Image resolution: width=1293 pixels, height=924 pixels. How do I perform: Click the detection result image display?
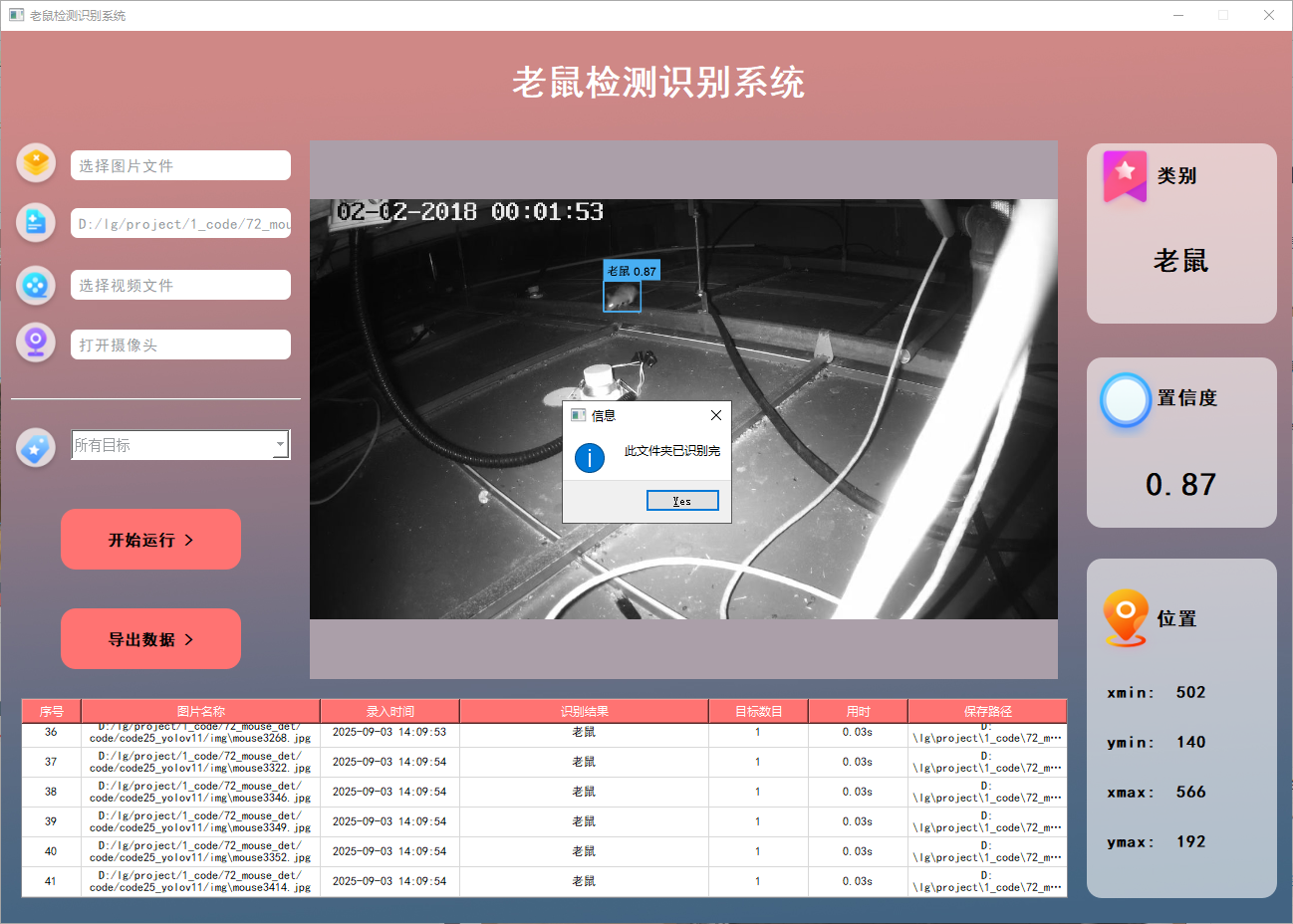(683, 409)
